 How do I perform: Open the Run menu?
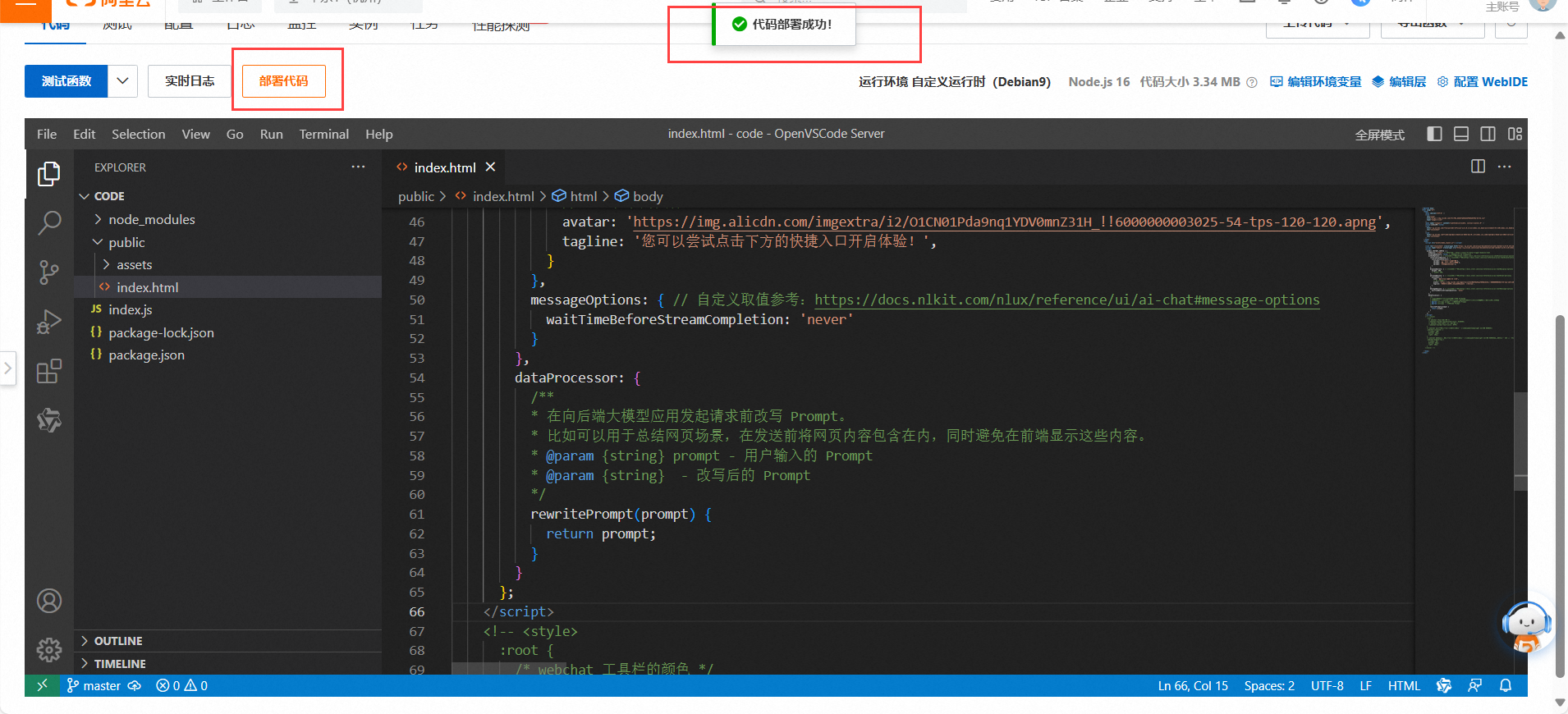coord(271,134)
